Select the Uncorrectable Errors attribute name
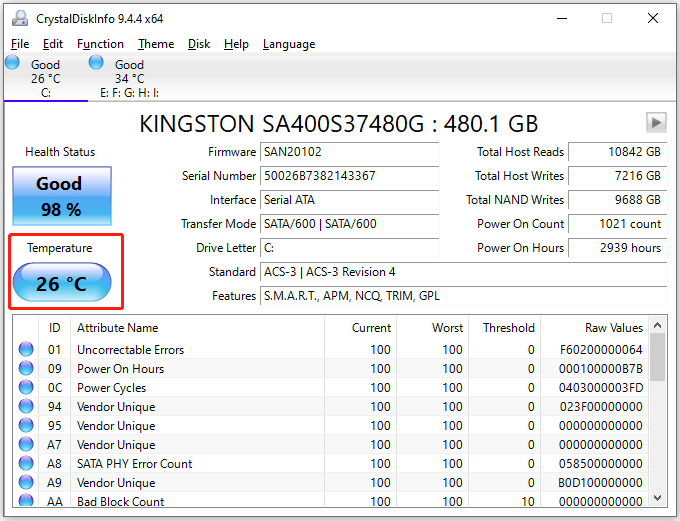 point(131,350)
